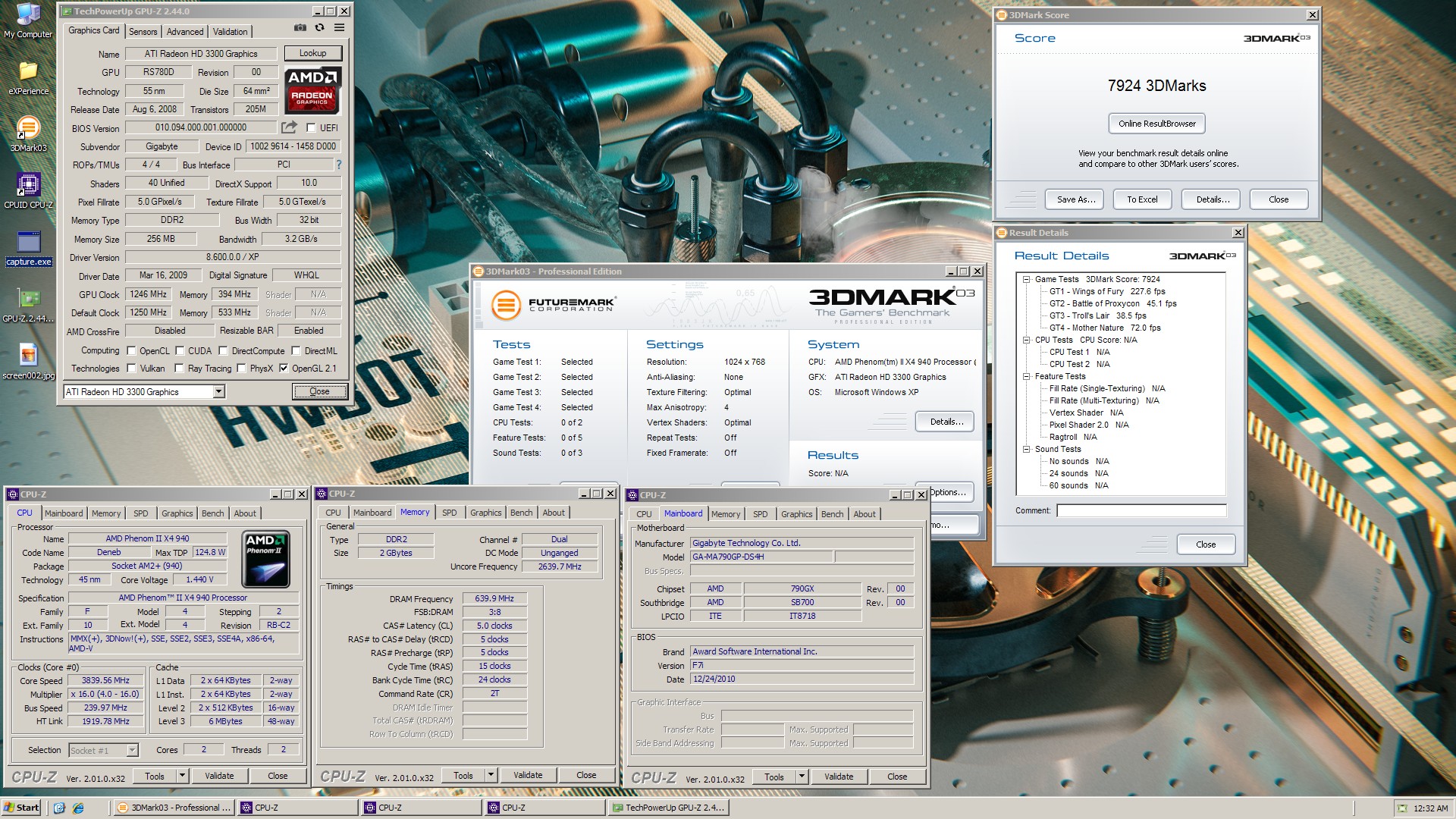Collapse the Game Tests tree node
This screenshot has height=819, width=1456.
click(x=1026, y=280)
